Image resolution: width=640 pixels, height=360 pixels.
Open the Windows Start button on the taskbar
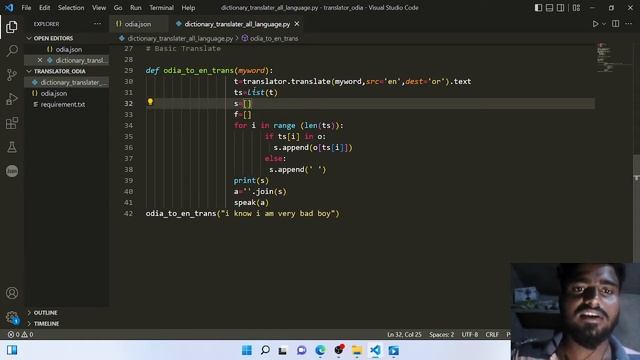point(247,350)
